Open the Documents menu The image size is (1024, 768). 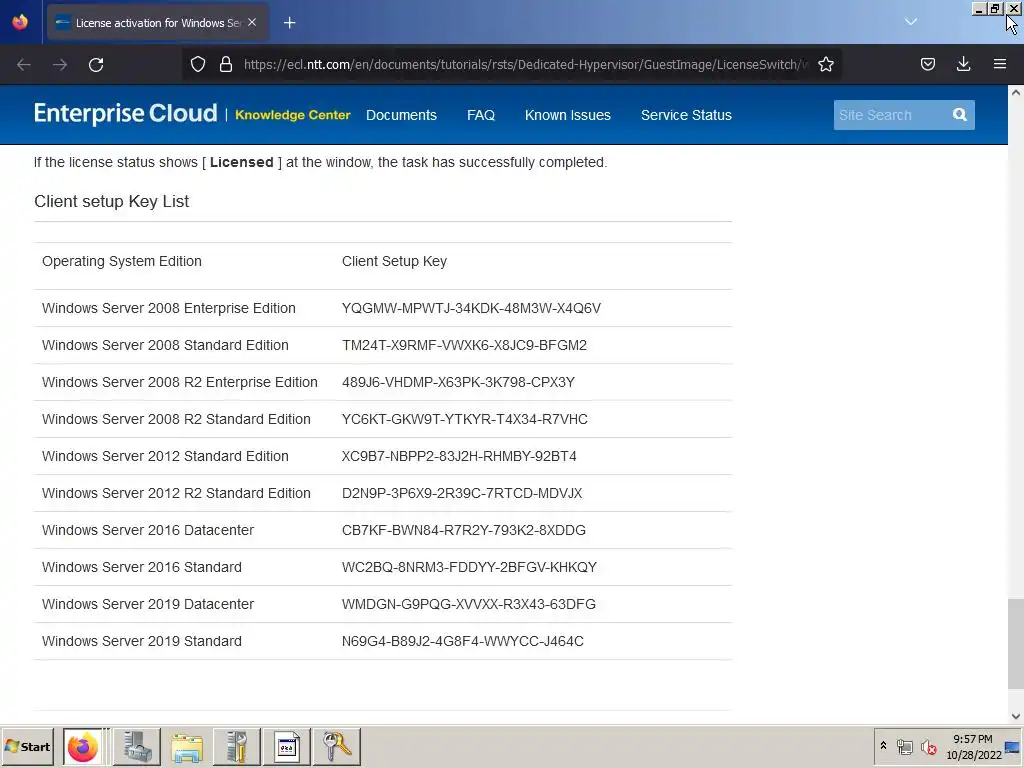coord(401,115)
